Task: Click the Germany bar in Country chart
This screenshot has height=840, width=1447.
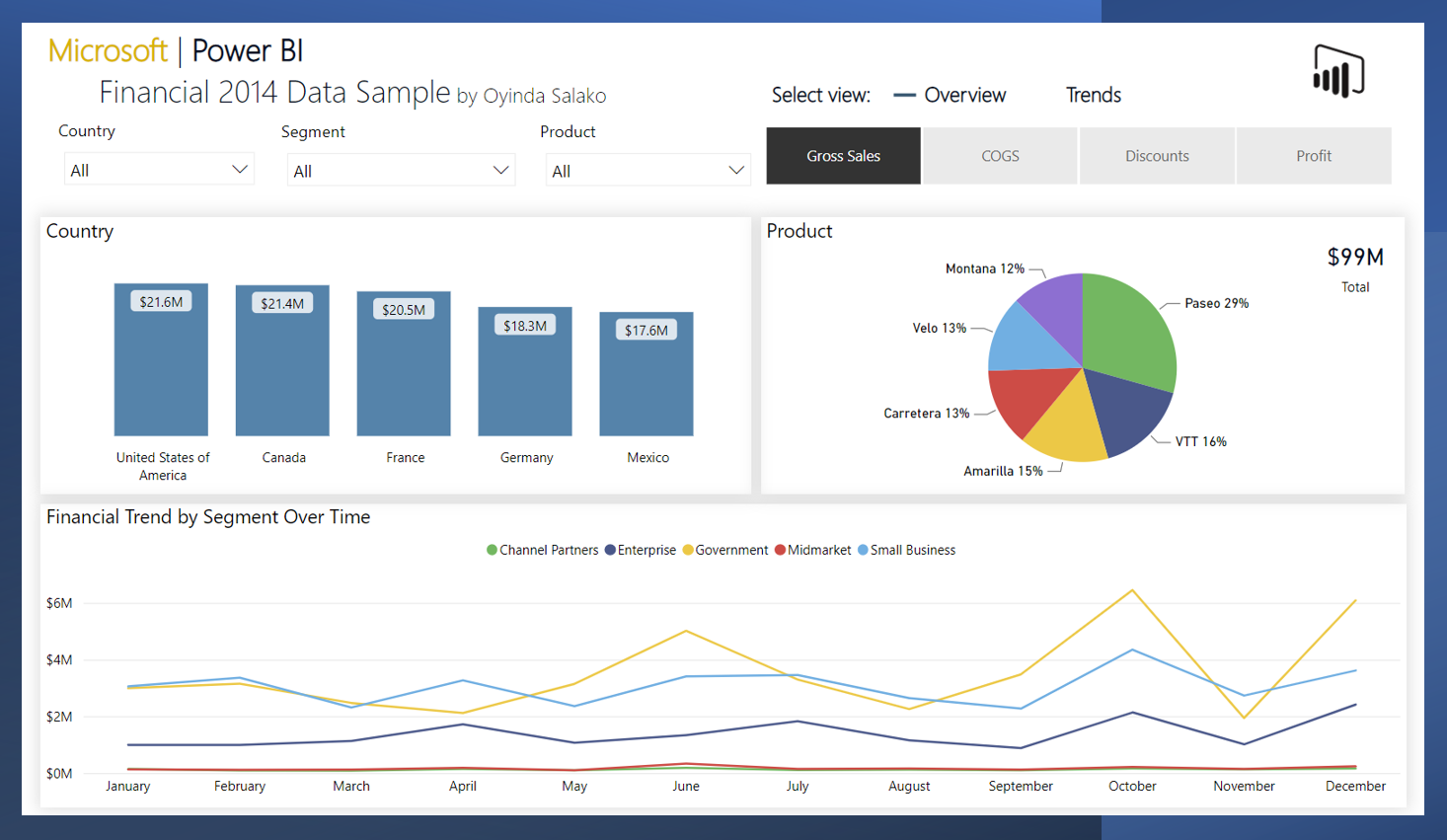Action: [x=525, y=372]
